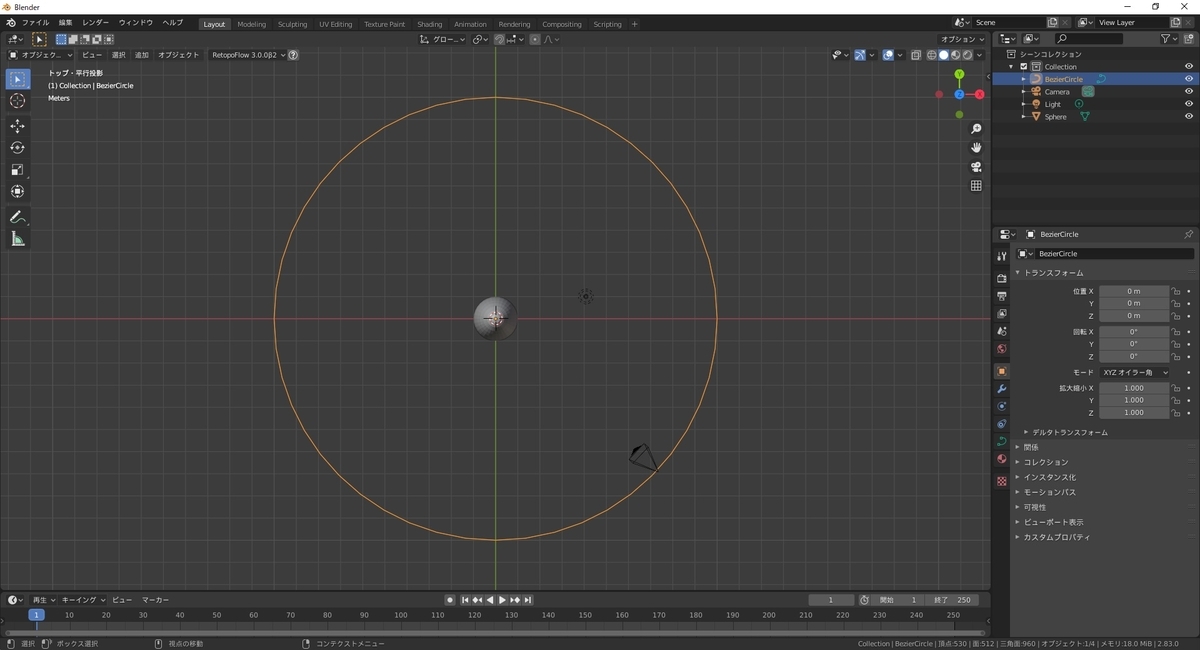Open the timeline キーイング menu

coord(82,600)
